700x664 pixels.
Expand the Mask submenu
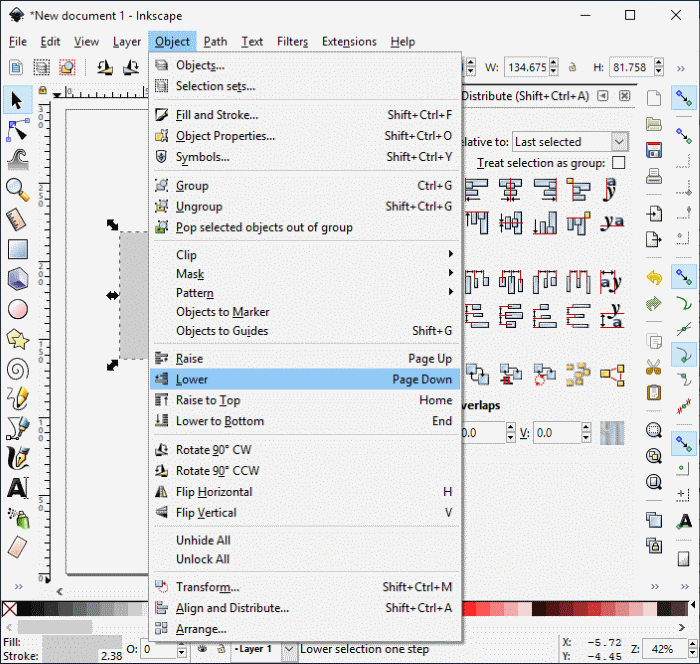coord(305,274)
